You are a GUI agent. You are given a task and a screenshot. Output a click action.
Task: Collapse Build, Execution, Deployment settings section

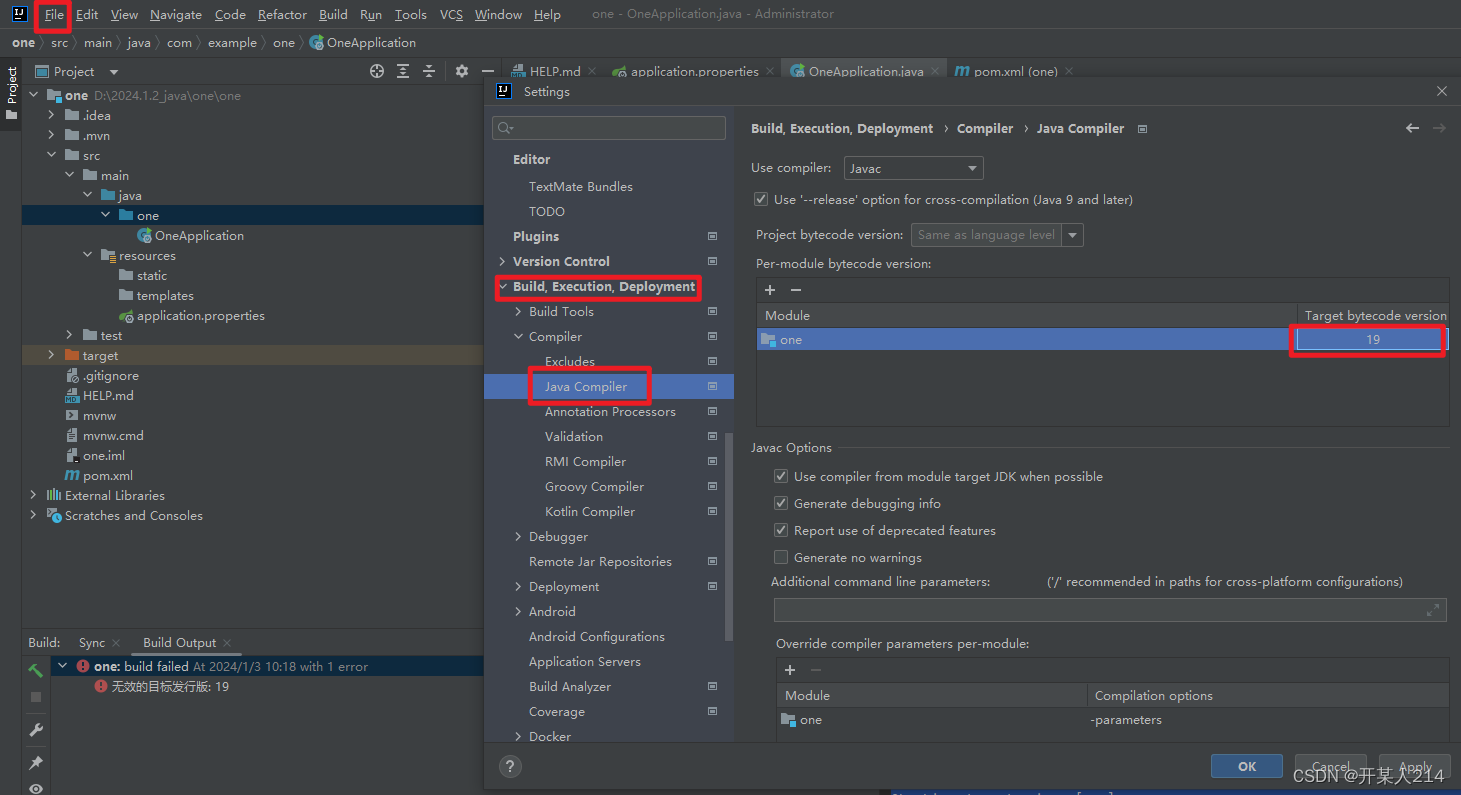502,287
